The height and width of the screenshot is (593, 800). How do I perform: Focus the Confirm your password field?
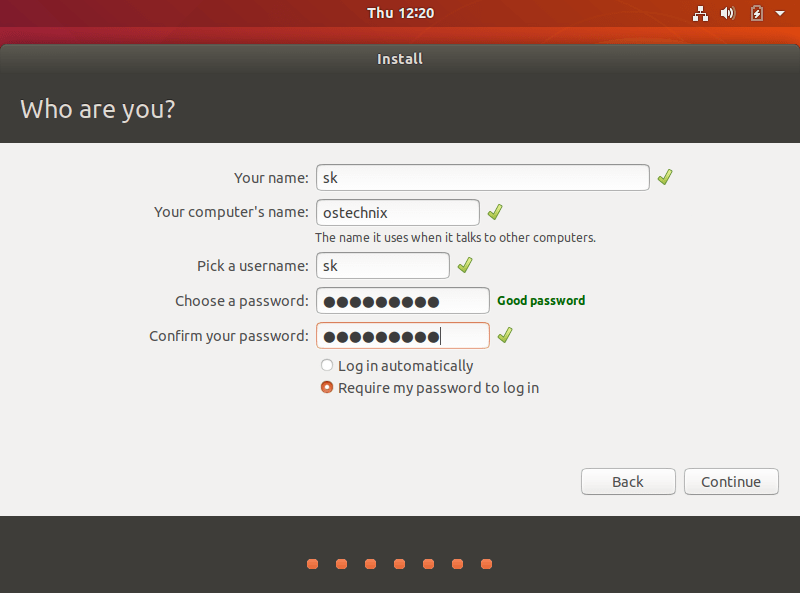coord(403,336)
